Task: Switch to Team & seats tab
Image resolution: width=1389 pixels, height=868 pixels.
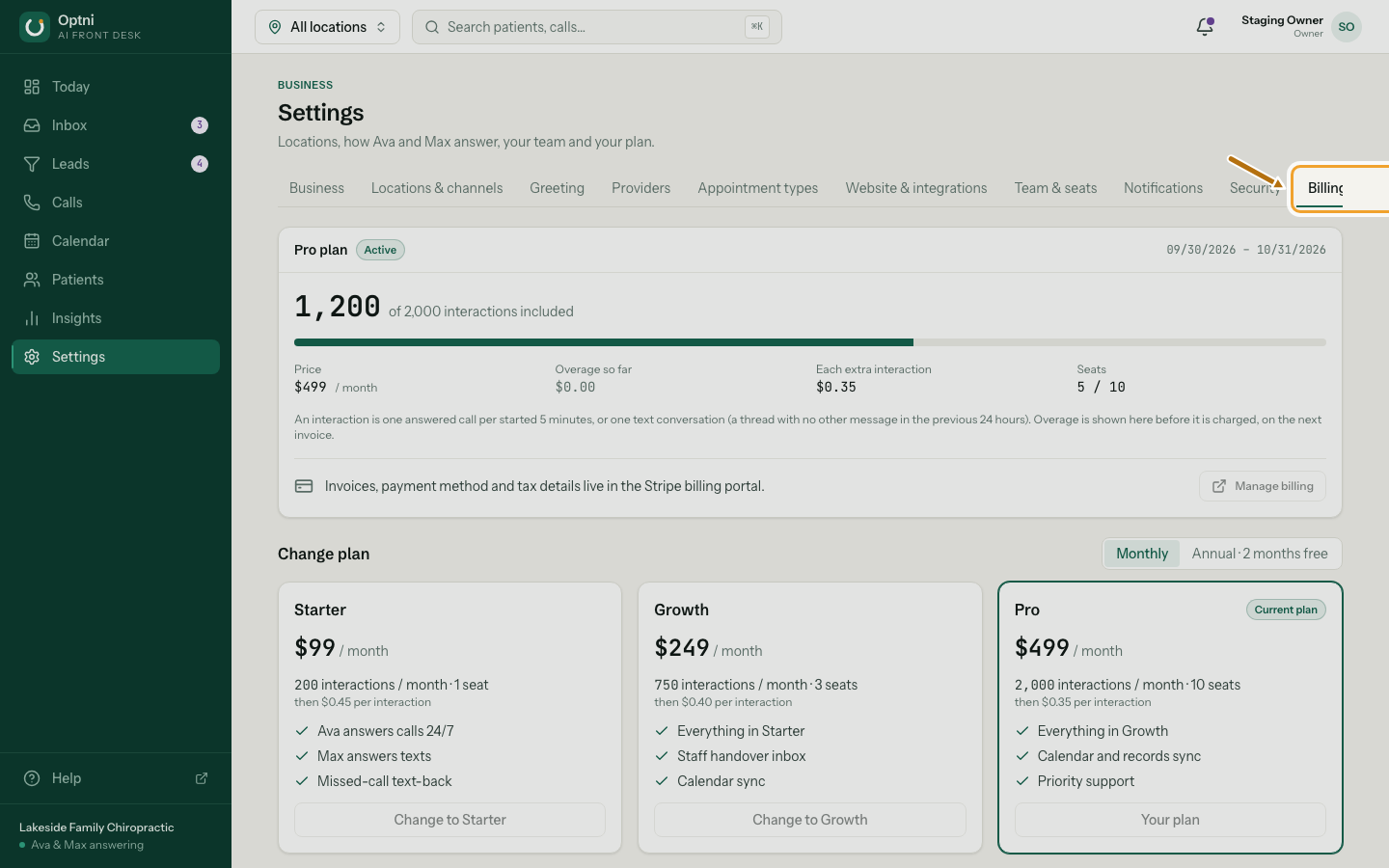Action: coord(1055,188)
